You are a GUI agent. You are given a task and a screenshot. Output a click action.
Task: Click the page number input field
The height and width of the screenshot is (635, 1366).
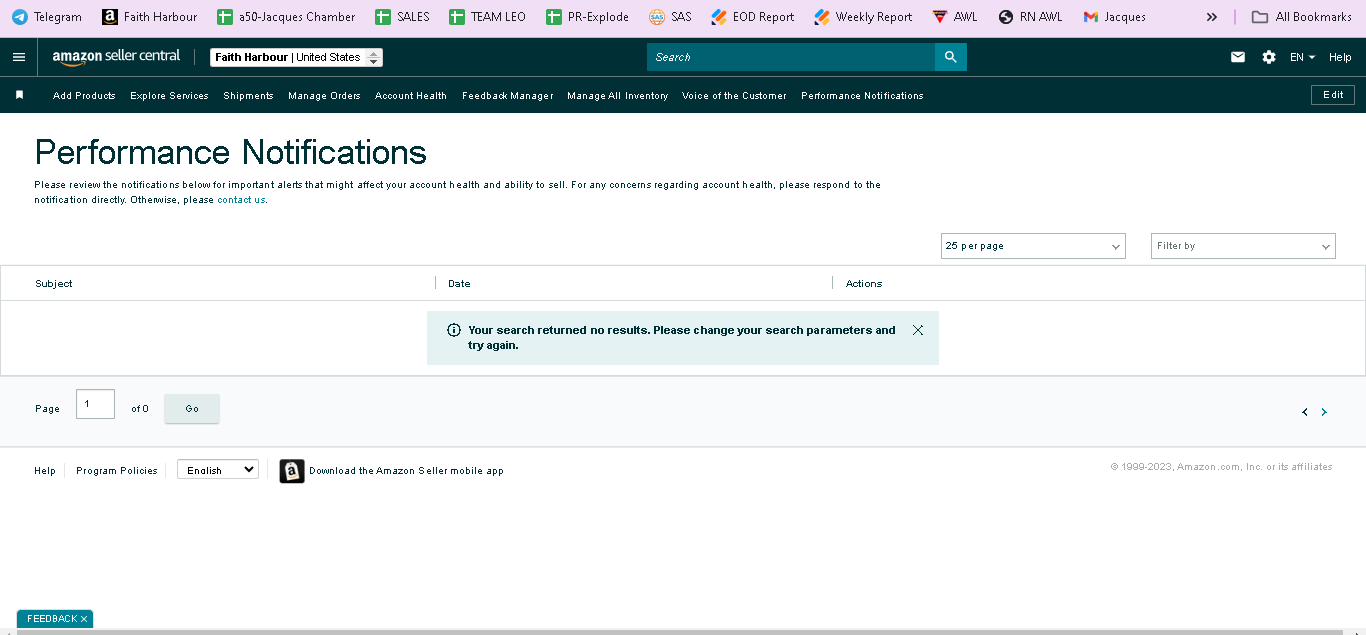tap(95, 404)
